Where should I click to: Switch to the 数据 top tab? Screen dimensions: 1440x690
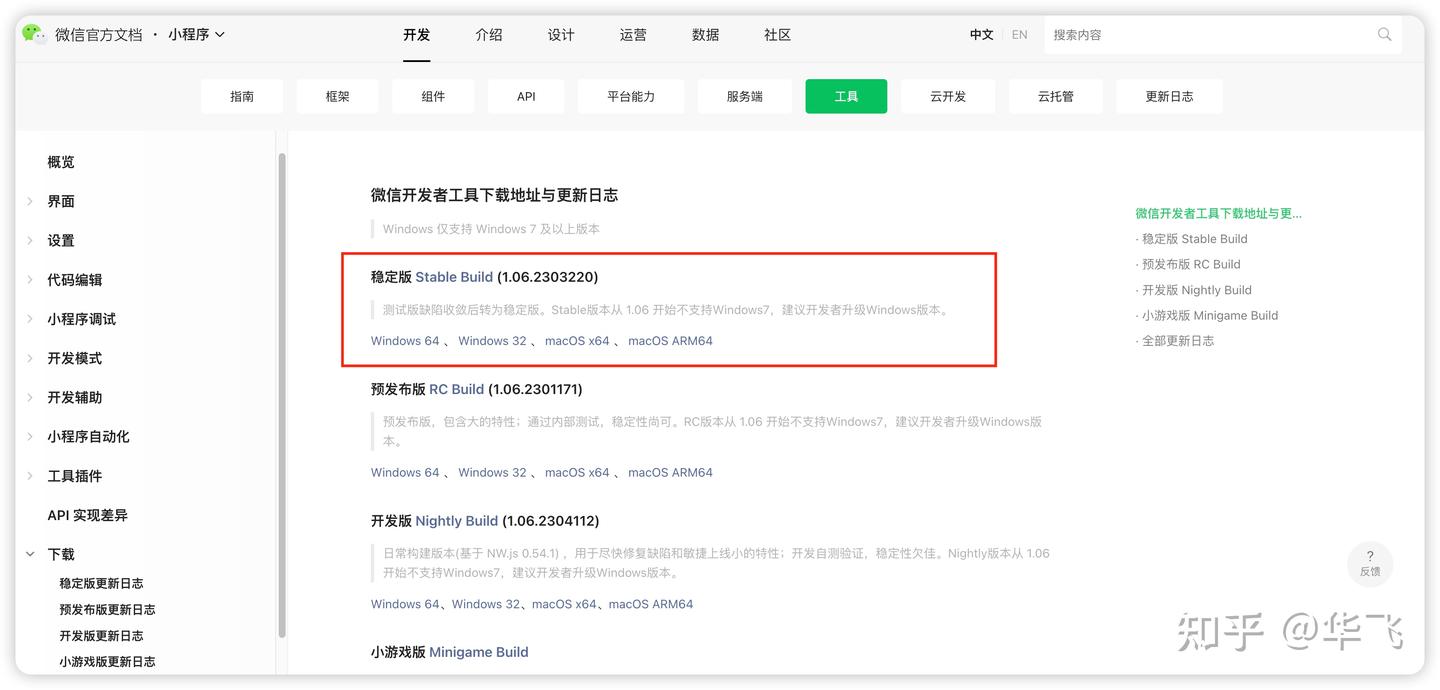(x=705, y=34)
